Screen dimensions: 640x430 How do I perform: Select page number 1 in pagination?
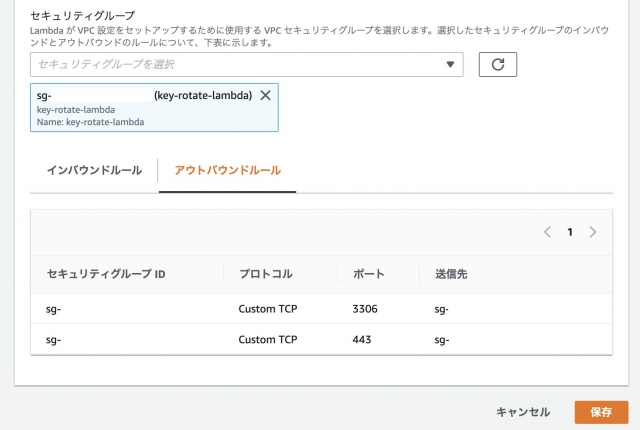pyautogui.click(x=570, y=232)
